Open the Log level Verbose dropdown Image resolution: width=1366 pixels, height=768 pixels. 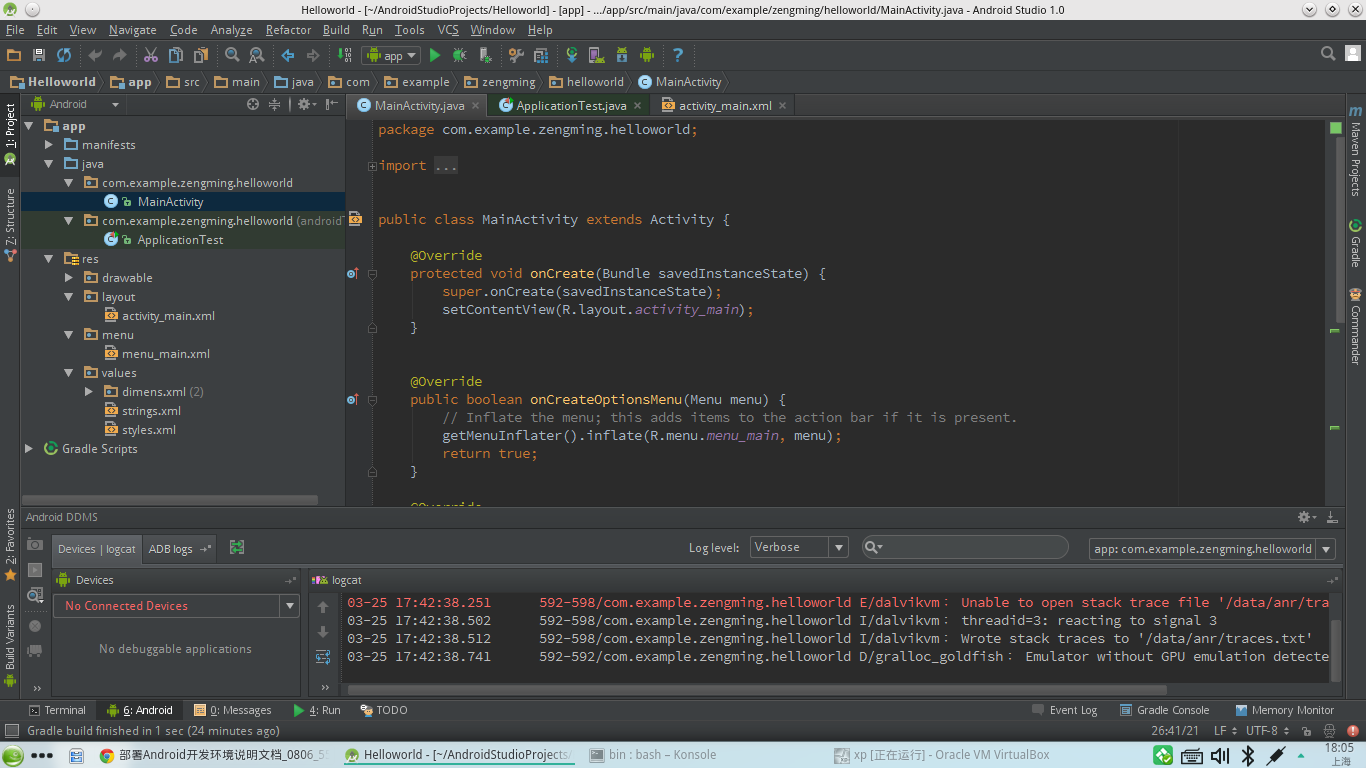pyautogui.click(x=800, y=547)
